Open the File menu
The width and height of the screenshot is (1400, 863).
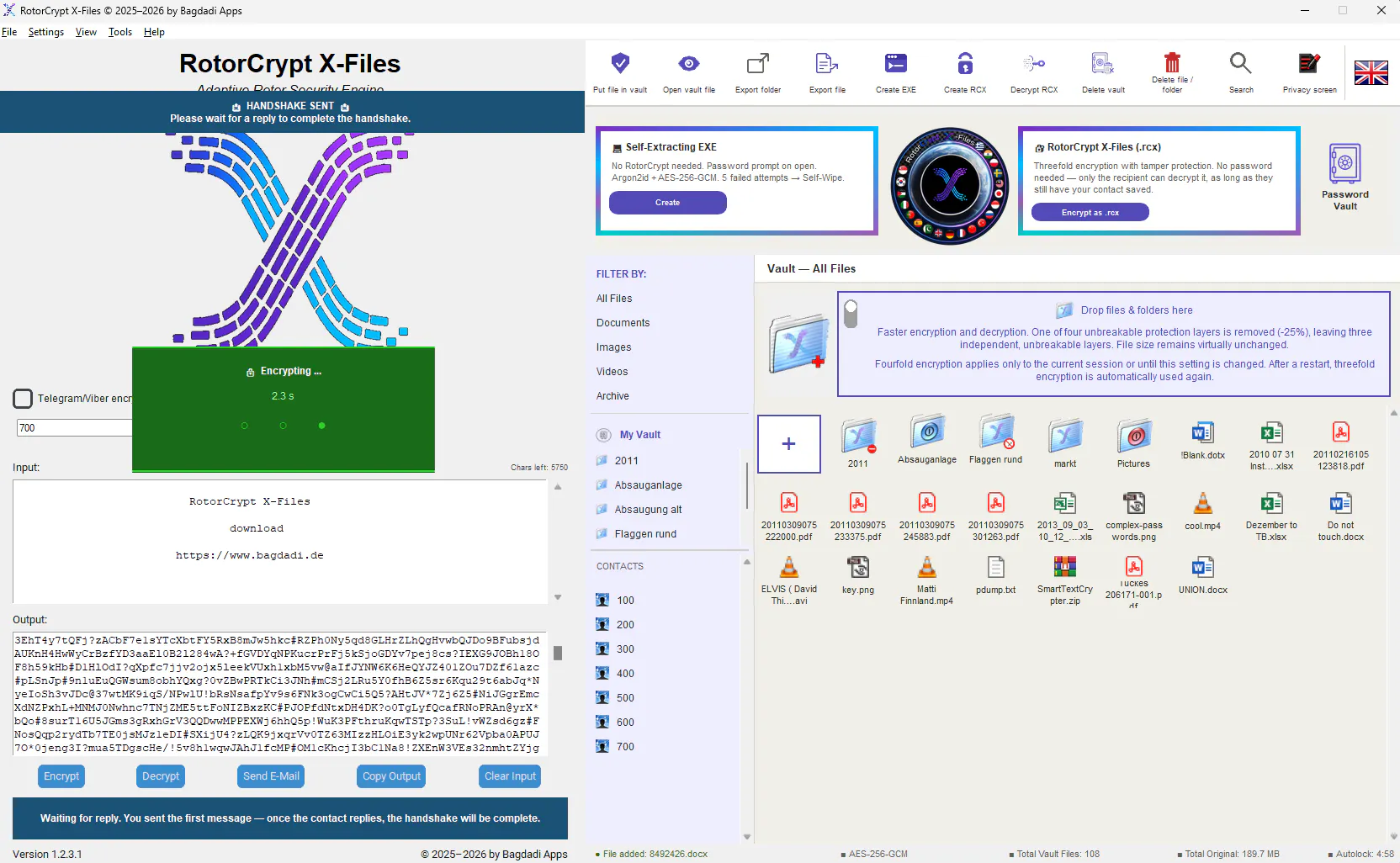tap(9, 32)
